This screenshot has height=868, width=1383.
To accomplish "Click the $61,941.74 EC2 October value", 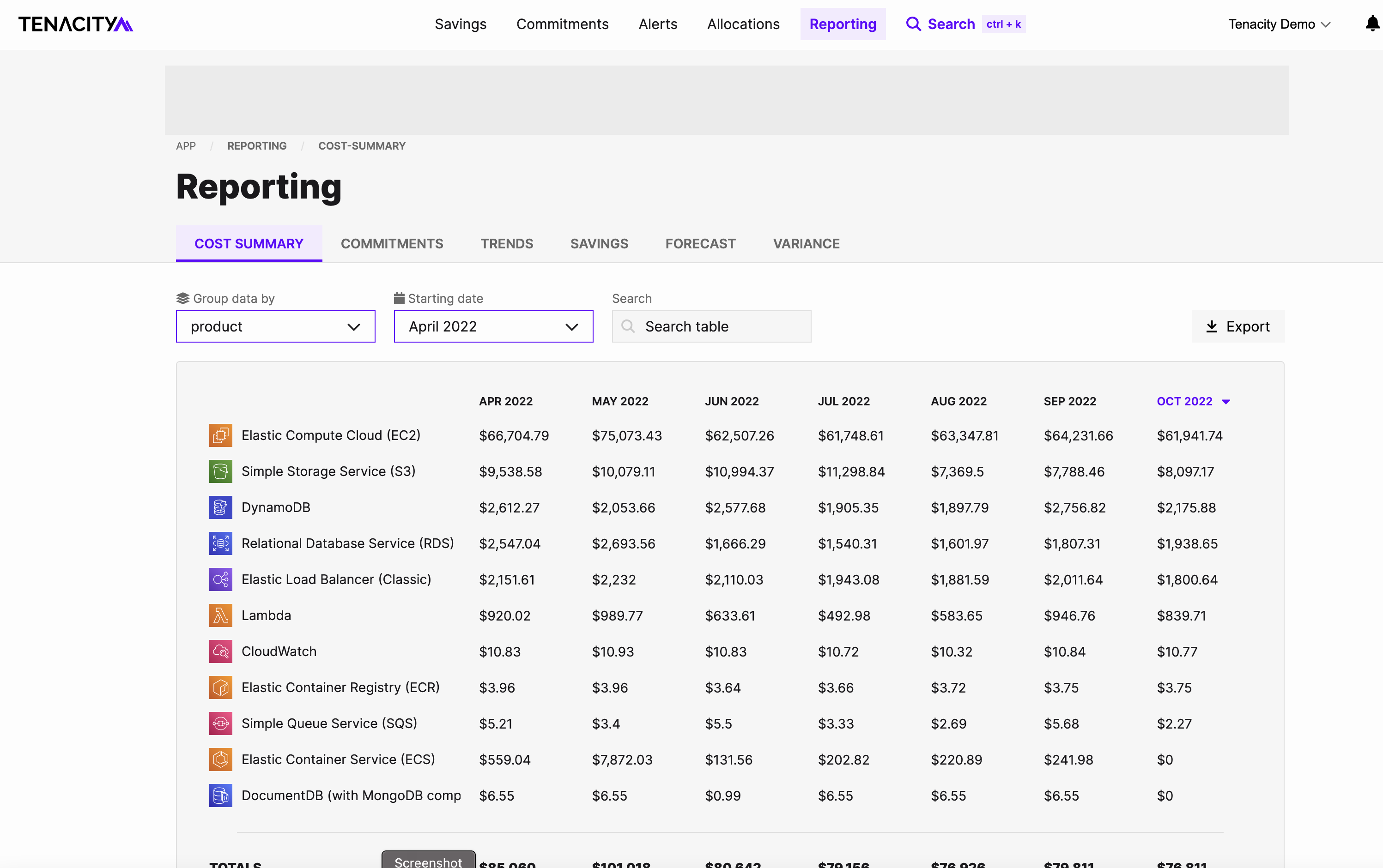I will 1189,436.
